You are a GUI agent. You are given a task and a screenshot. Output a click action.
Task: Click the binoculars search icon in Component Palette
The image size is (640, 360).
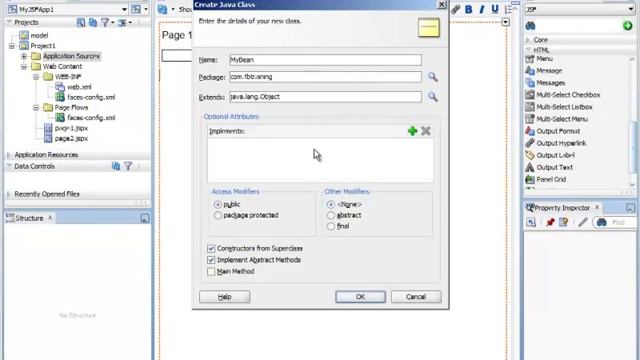tap(530, 26)
